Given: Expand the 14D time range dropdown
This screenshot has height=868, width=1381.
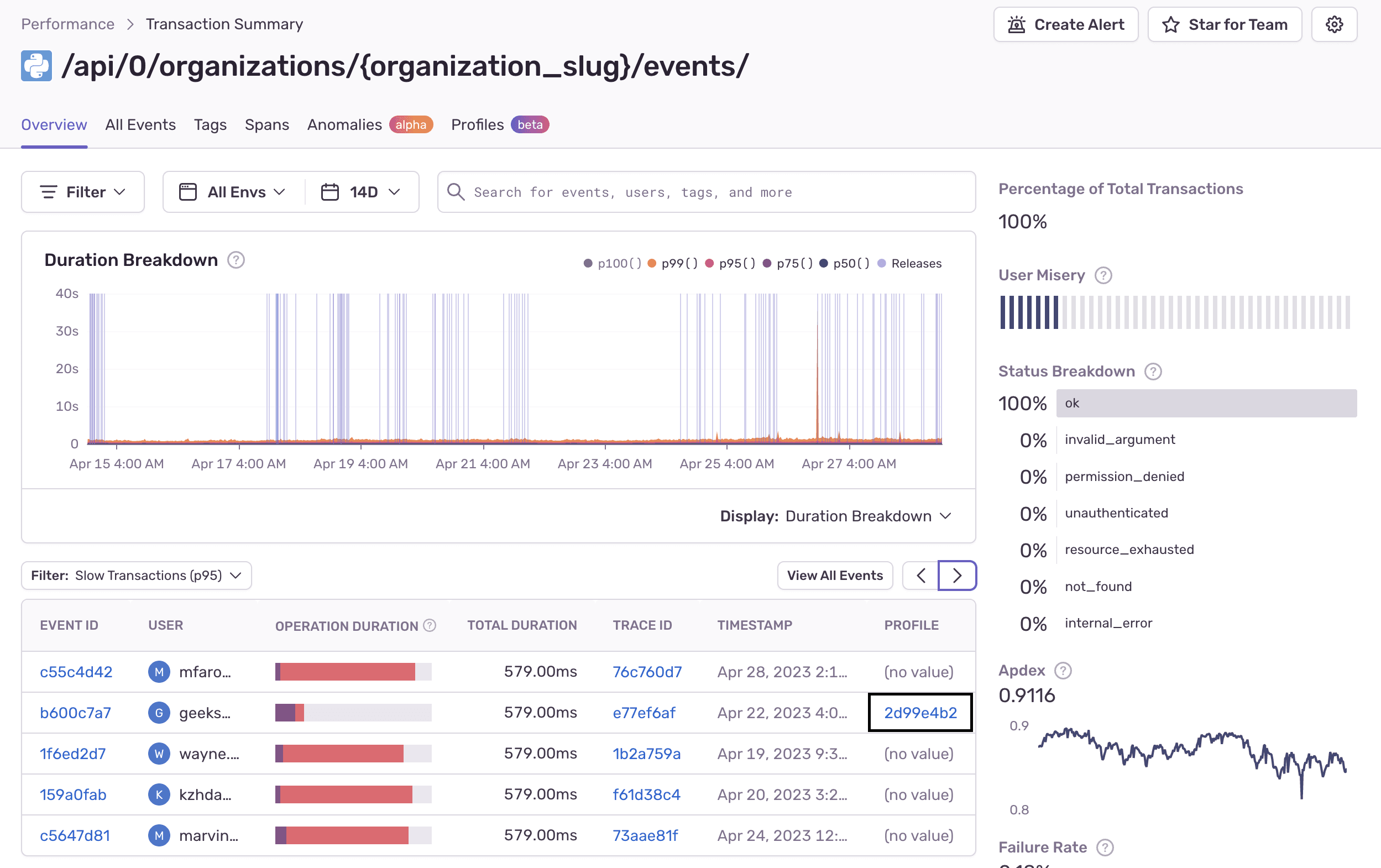Looking at the screenshot, I should (362, 191).
